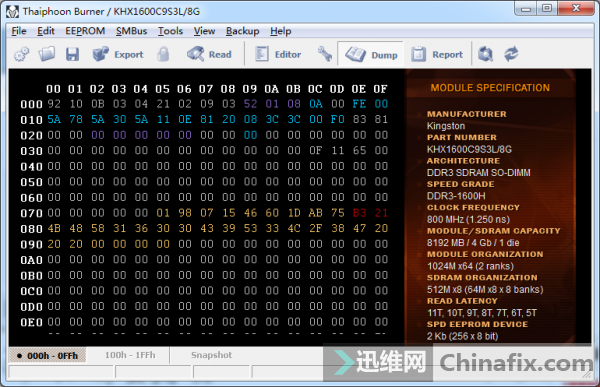This screenshot has height=387, width=600.
Task: Select the 000h - 0FFh address tab
Action: tap(47, 355)
